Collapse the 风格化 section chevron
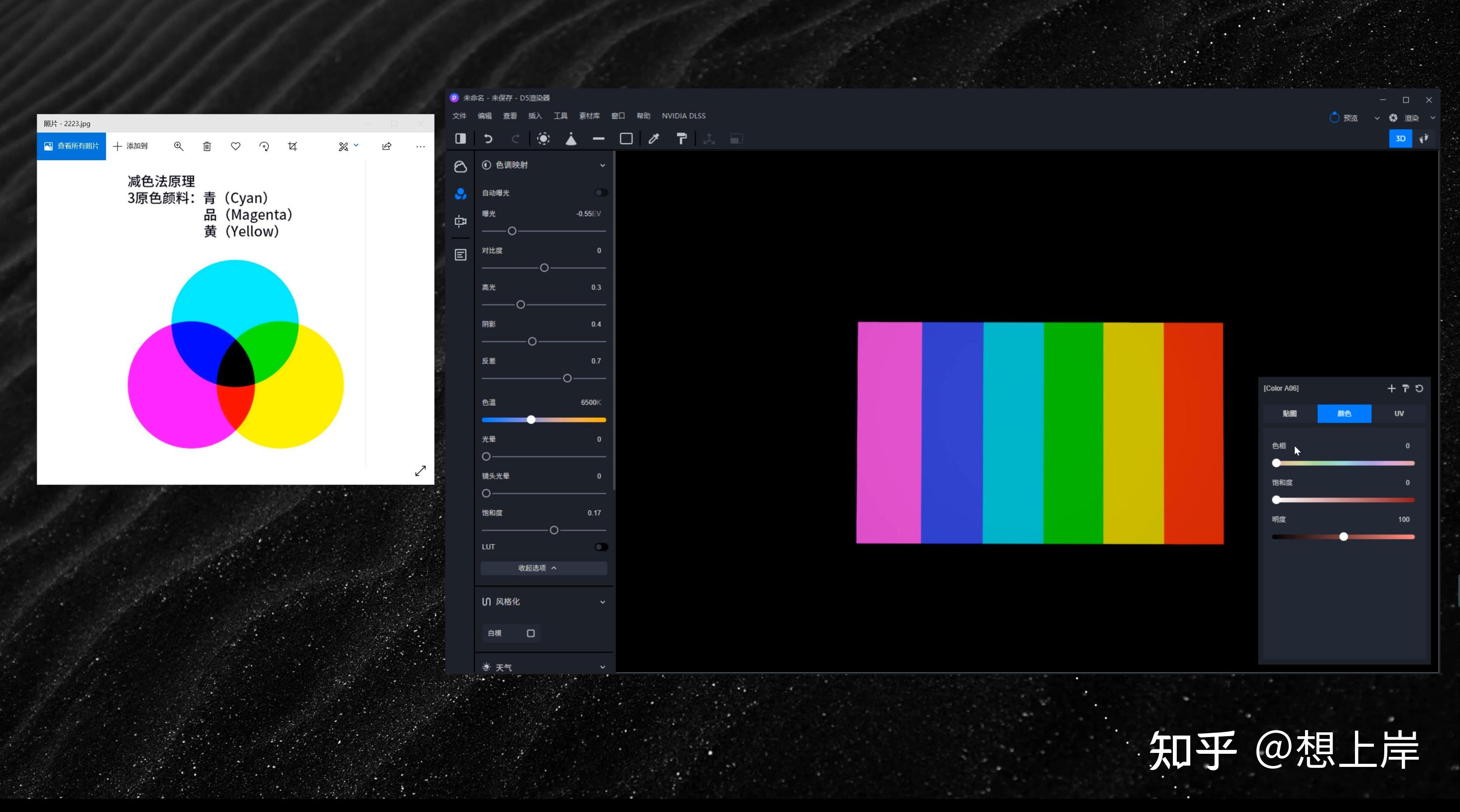The image size is (1460, 812). (602, 602)
